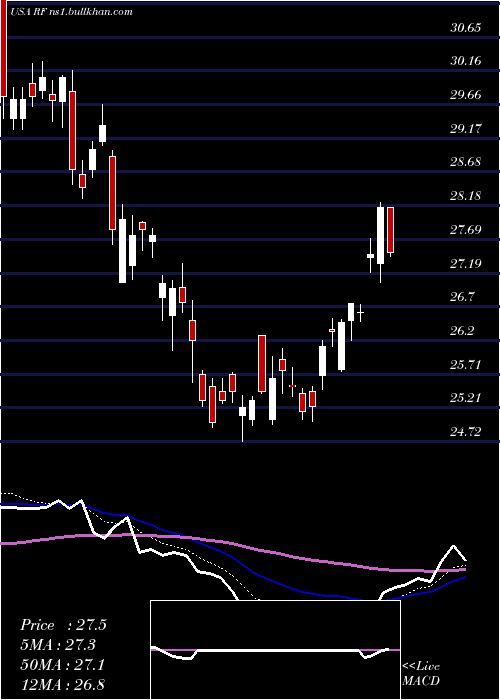Click the 25.71 price axis label
The width and height of the screenshot is (500, 700).
tap(466, 365)
